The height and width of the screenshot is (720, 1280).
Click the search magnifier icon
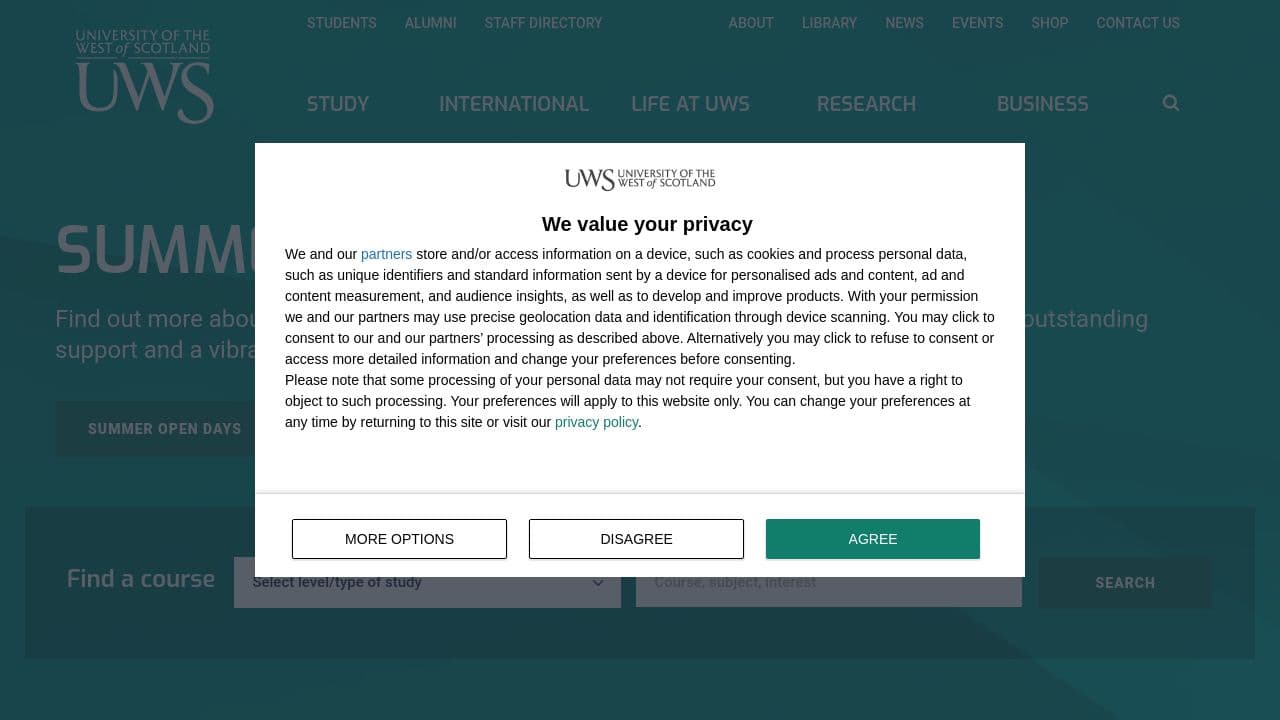click(1171, 103)
